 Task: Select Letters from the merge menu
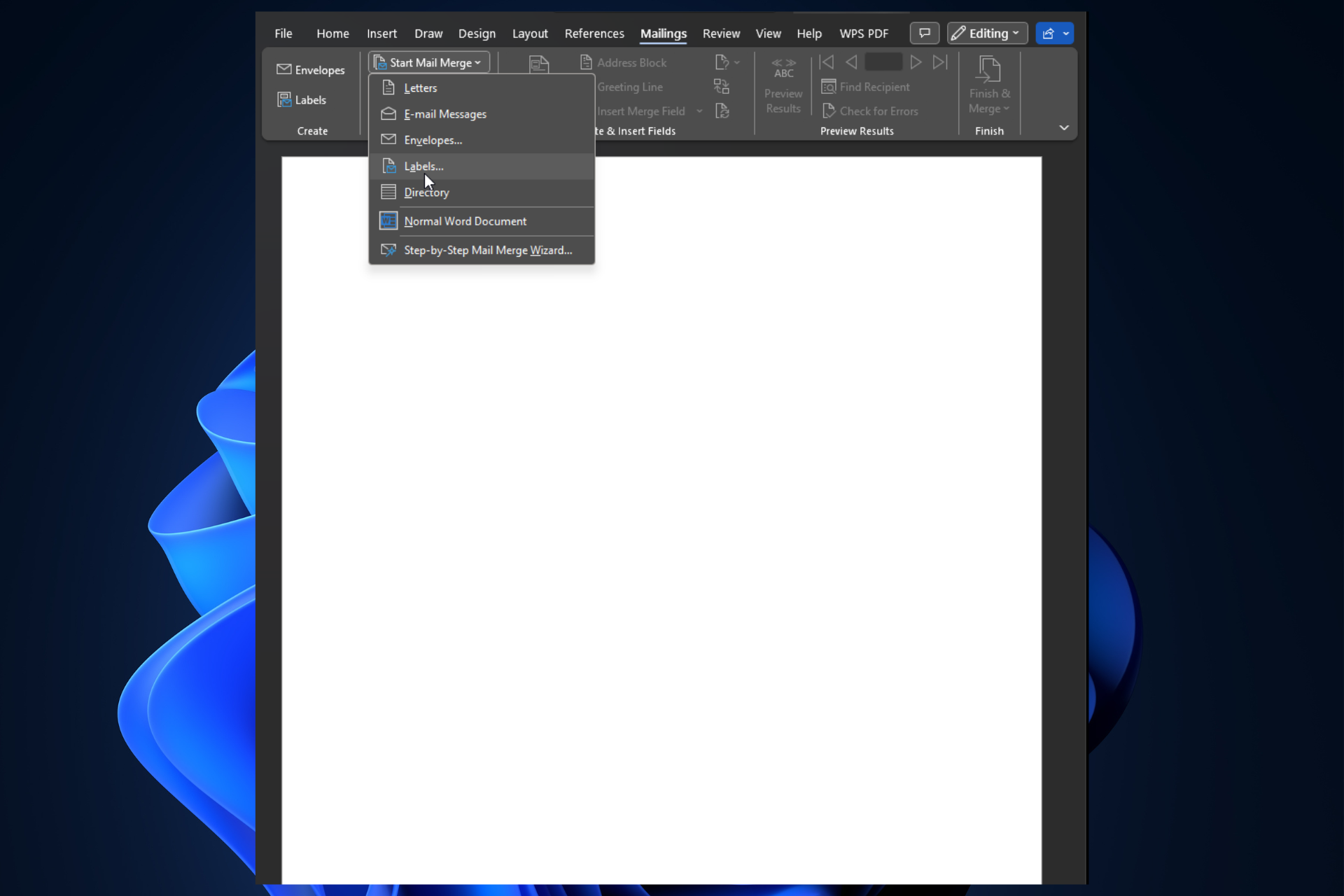[482, 87]
